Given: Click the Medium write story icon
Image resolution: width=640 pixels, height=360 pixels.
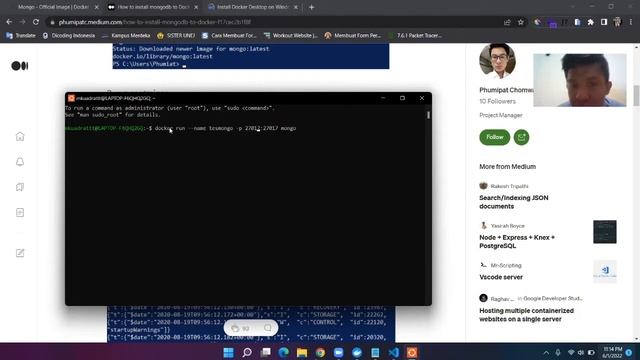Looking at the screenshot, I should coord(20,253).
